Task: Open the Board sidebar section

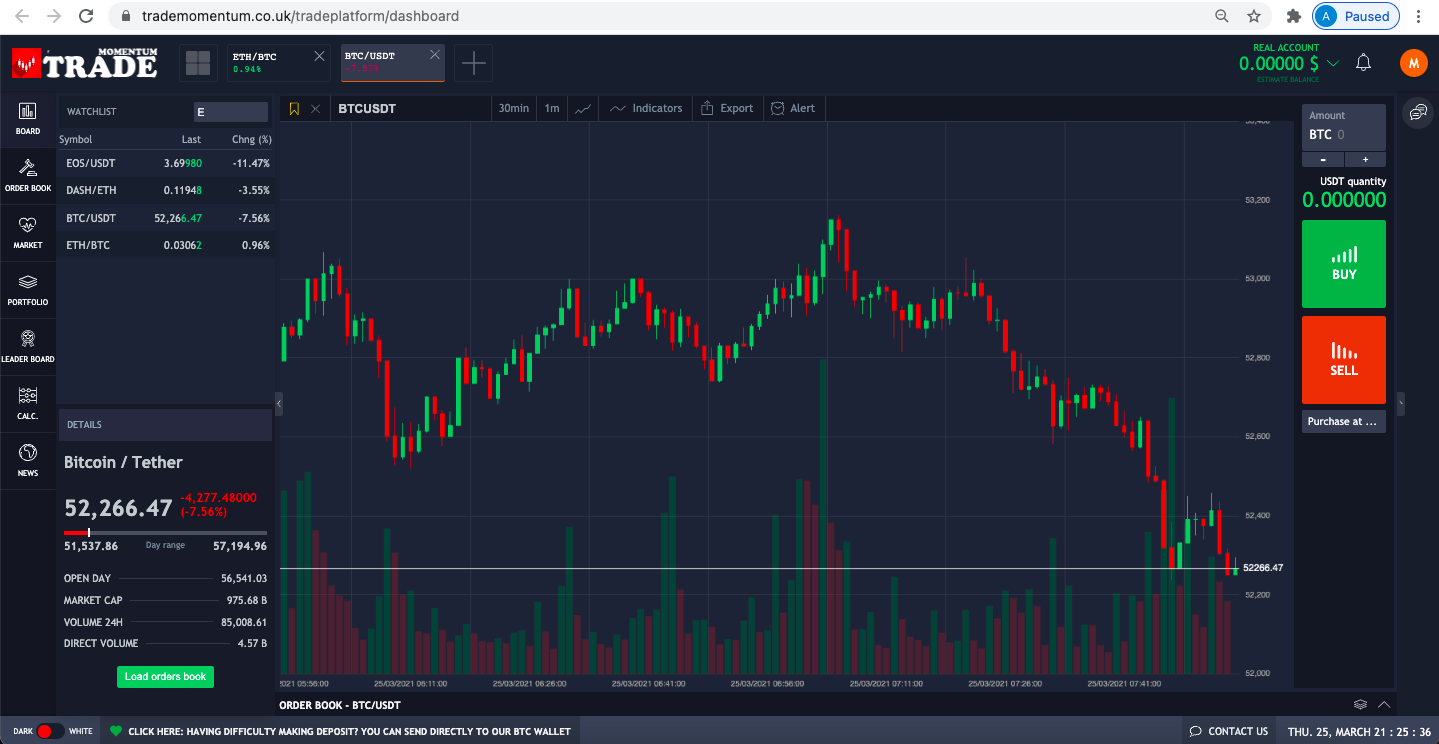Action: (28, 118)
